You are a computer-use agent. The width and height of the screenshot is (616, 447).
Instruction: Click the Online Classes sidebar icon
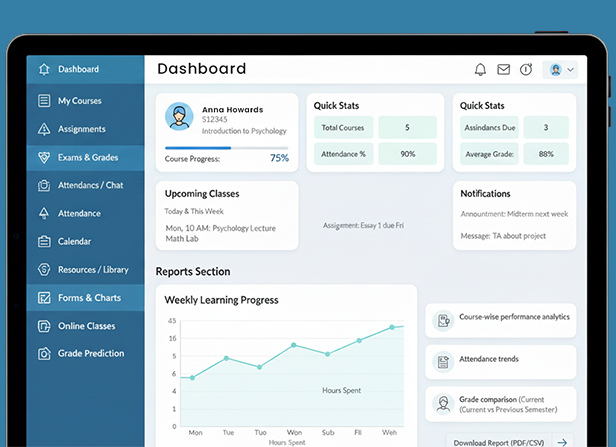(x=44, y=326)
